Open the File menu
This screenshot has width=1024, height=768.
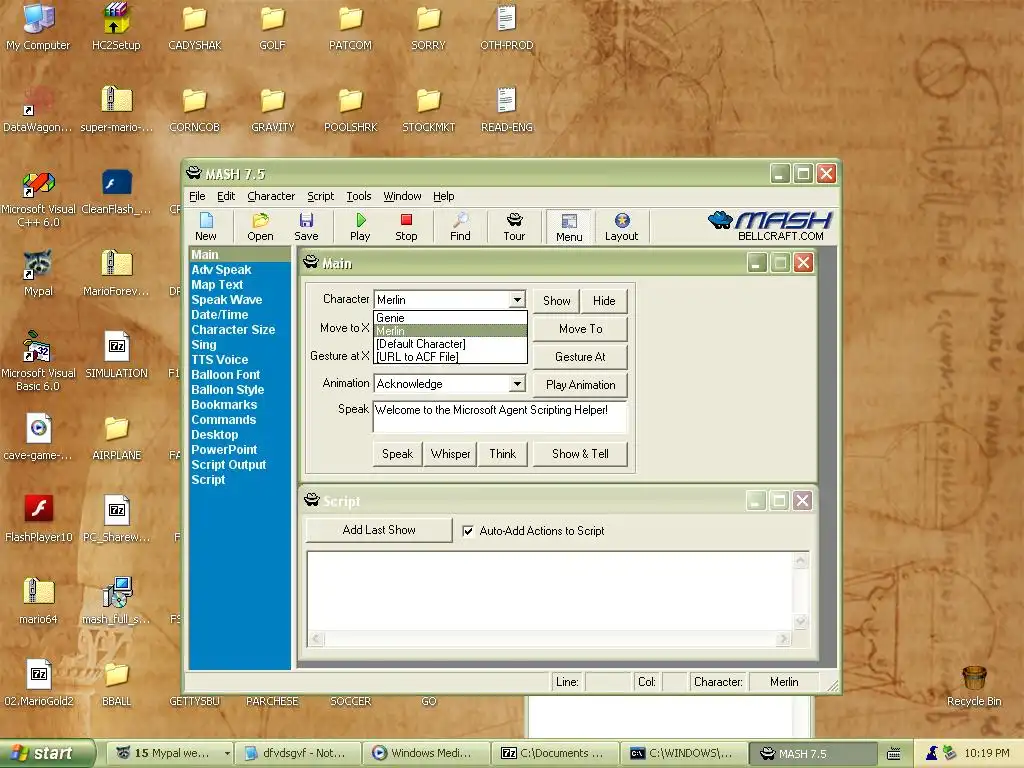(x=197, y=196)
